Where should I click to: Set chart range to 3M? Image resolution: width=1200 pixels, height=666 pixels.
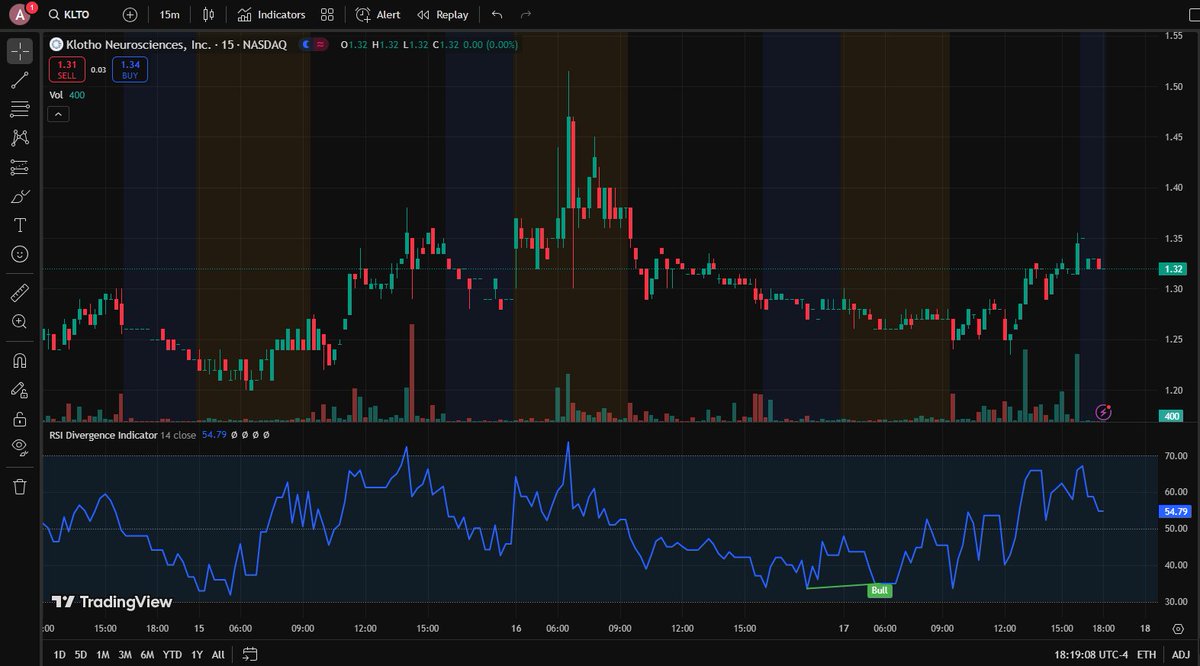pos(125,654)
